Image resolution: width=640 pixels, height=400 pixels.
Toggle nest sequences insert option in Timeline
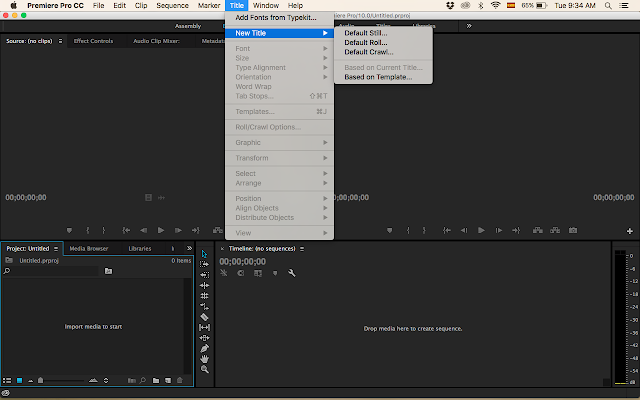click(x=224, y=273)
